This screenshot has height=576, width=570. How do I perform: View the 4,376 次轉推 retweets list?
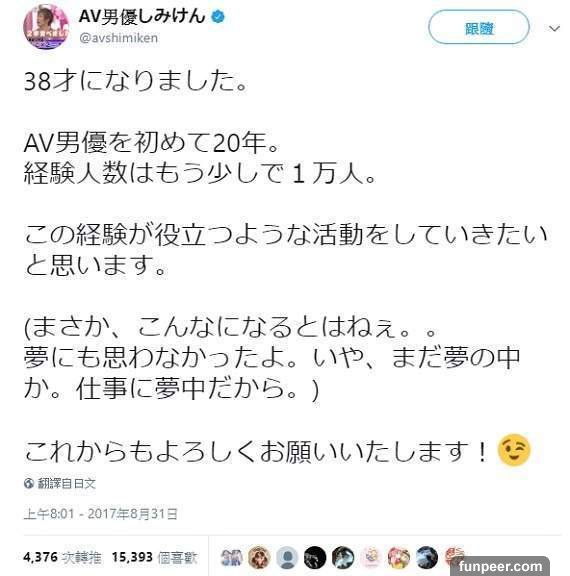coord(62,557)
